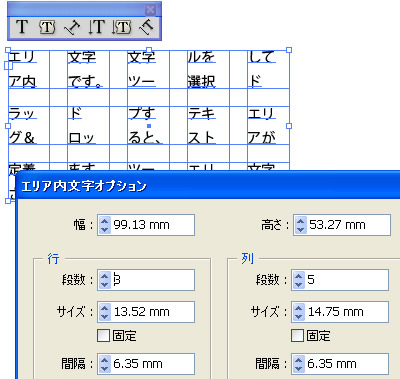
Task: Click the text cell reading 文字ツー
Action: coord(148,69)
